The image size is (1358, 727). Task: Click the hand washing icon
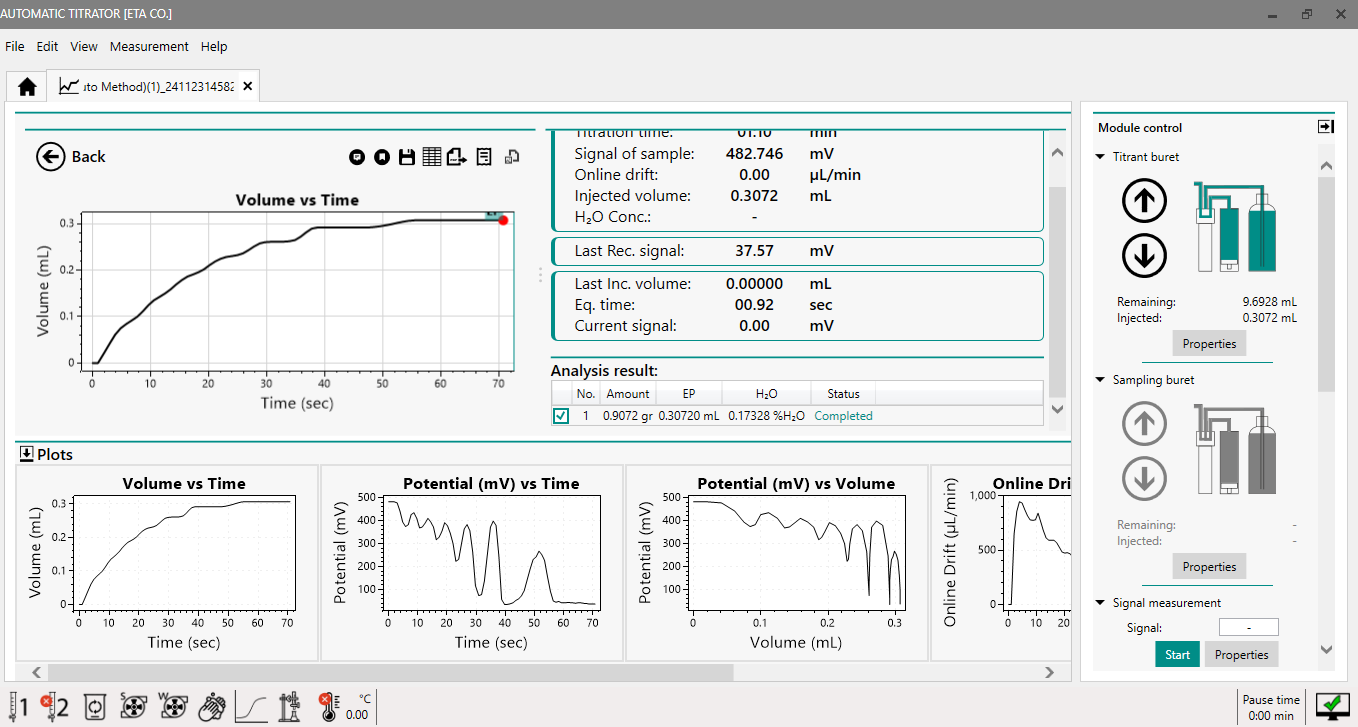(x=212, y=706)
